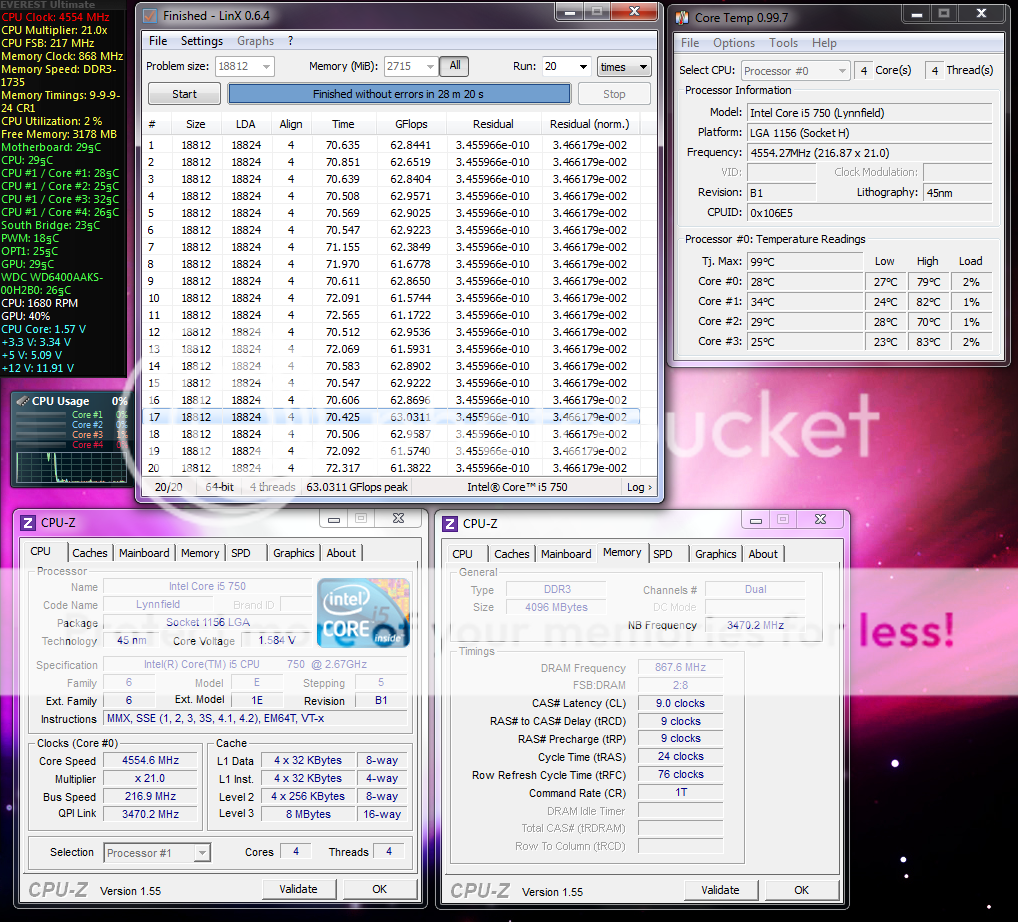Click the left CPU-Z window's purple Z icon

click(28, 522)
